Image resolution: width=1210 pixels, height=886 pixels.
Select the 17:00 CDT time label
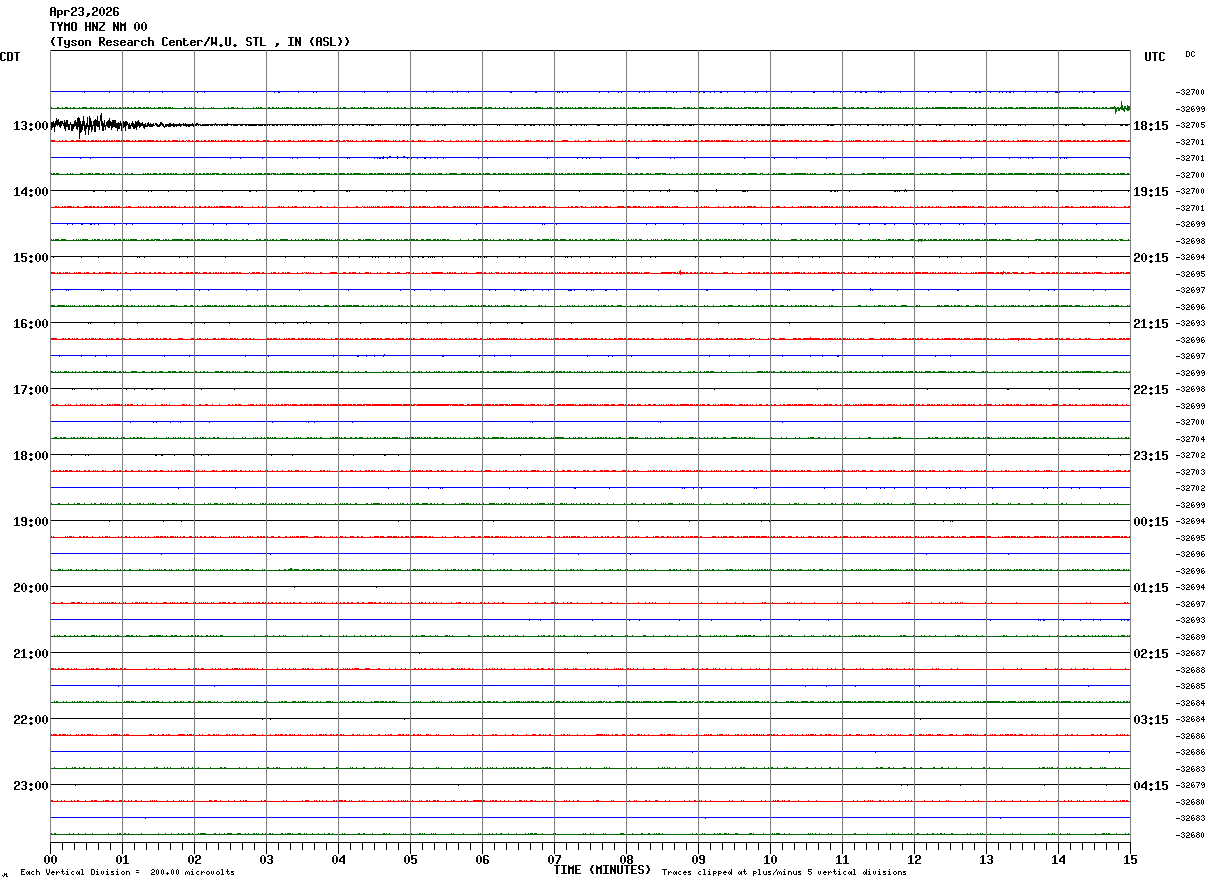coord(31,390)
